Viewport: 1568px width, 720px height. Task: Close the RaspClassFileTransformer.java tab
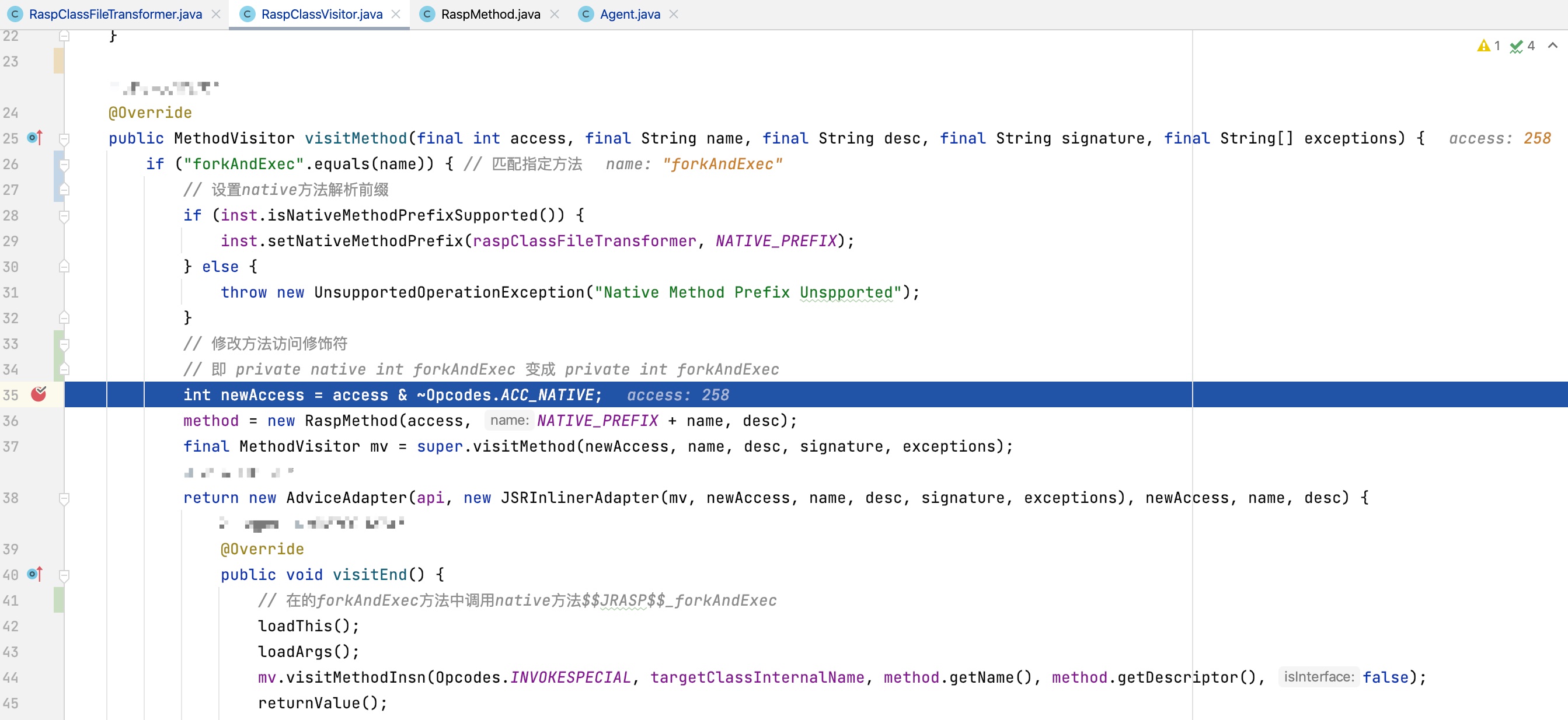tap(215, 14)
